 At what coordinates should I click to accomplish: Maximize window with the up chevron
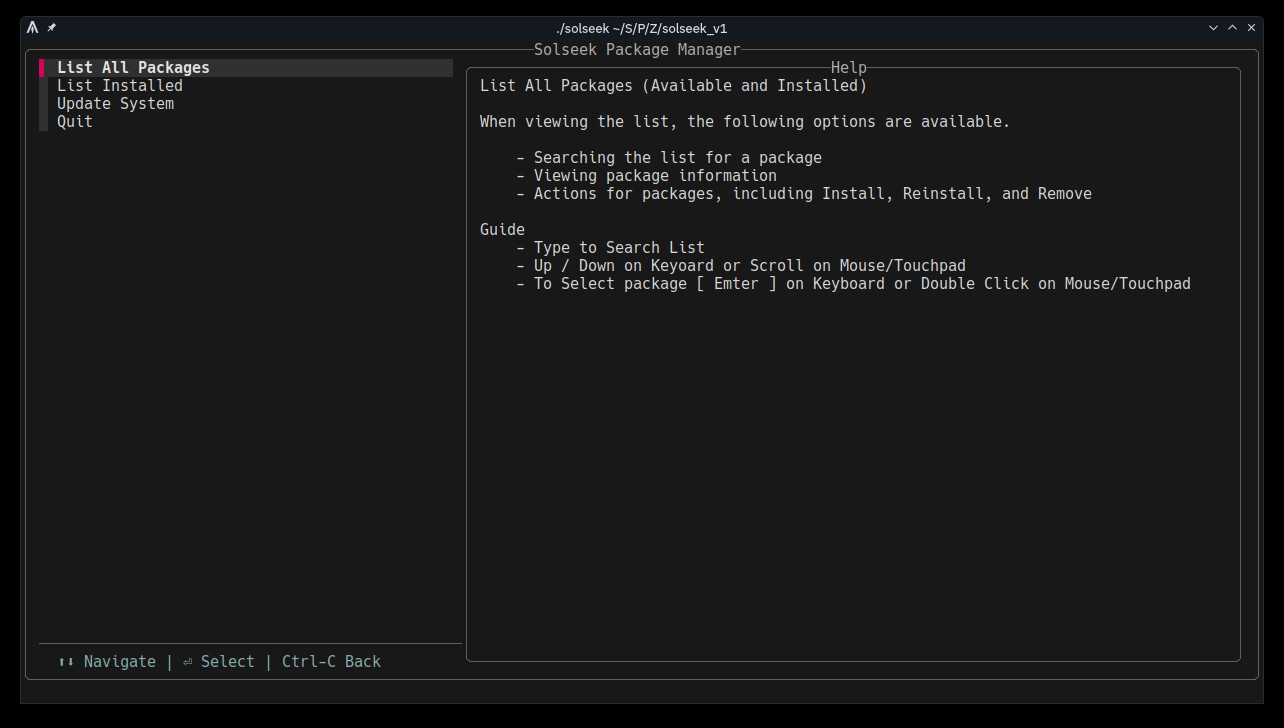point(1232,28)
